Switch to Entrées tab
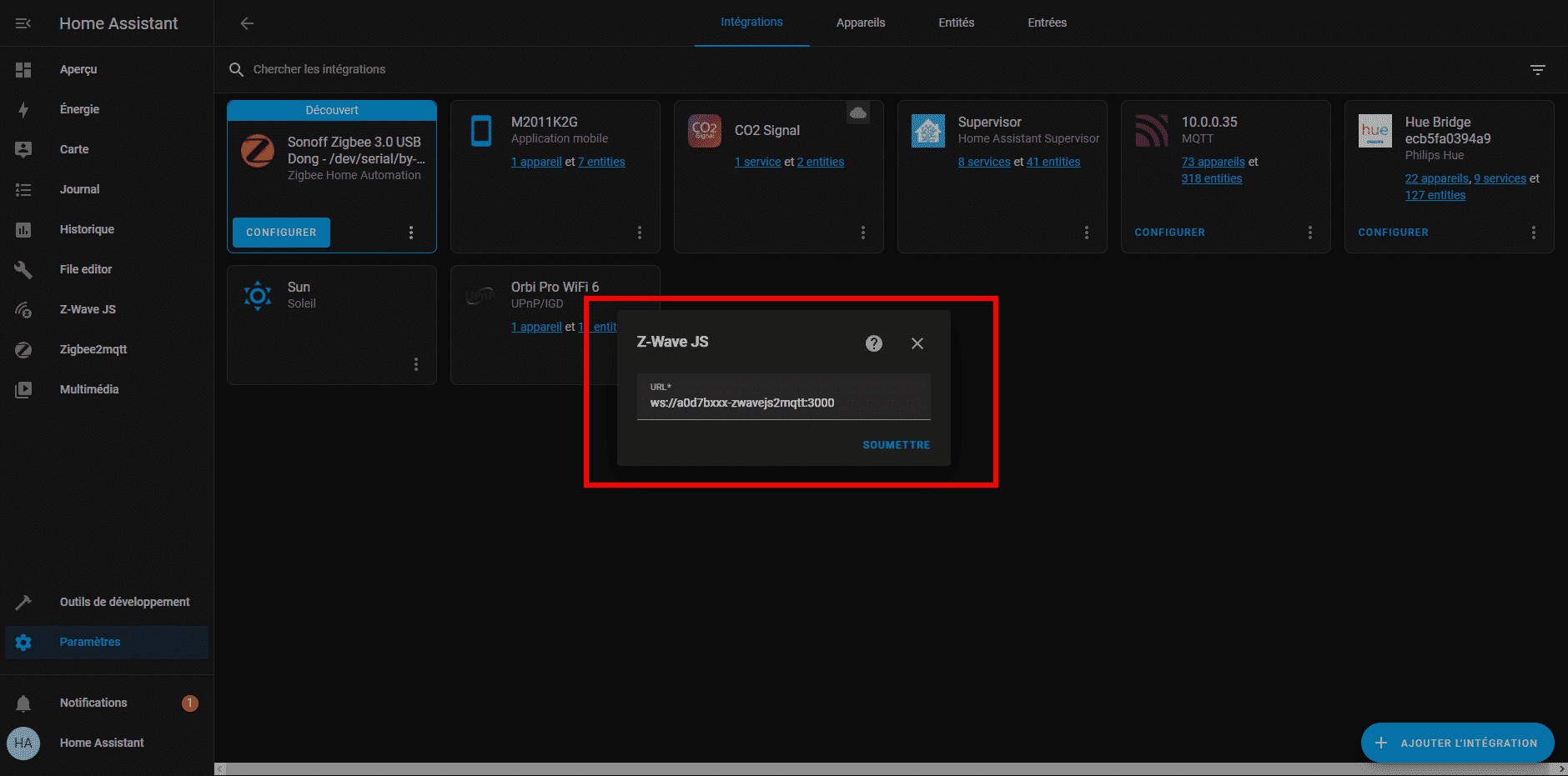 click(1047, 23)
